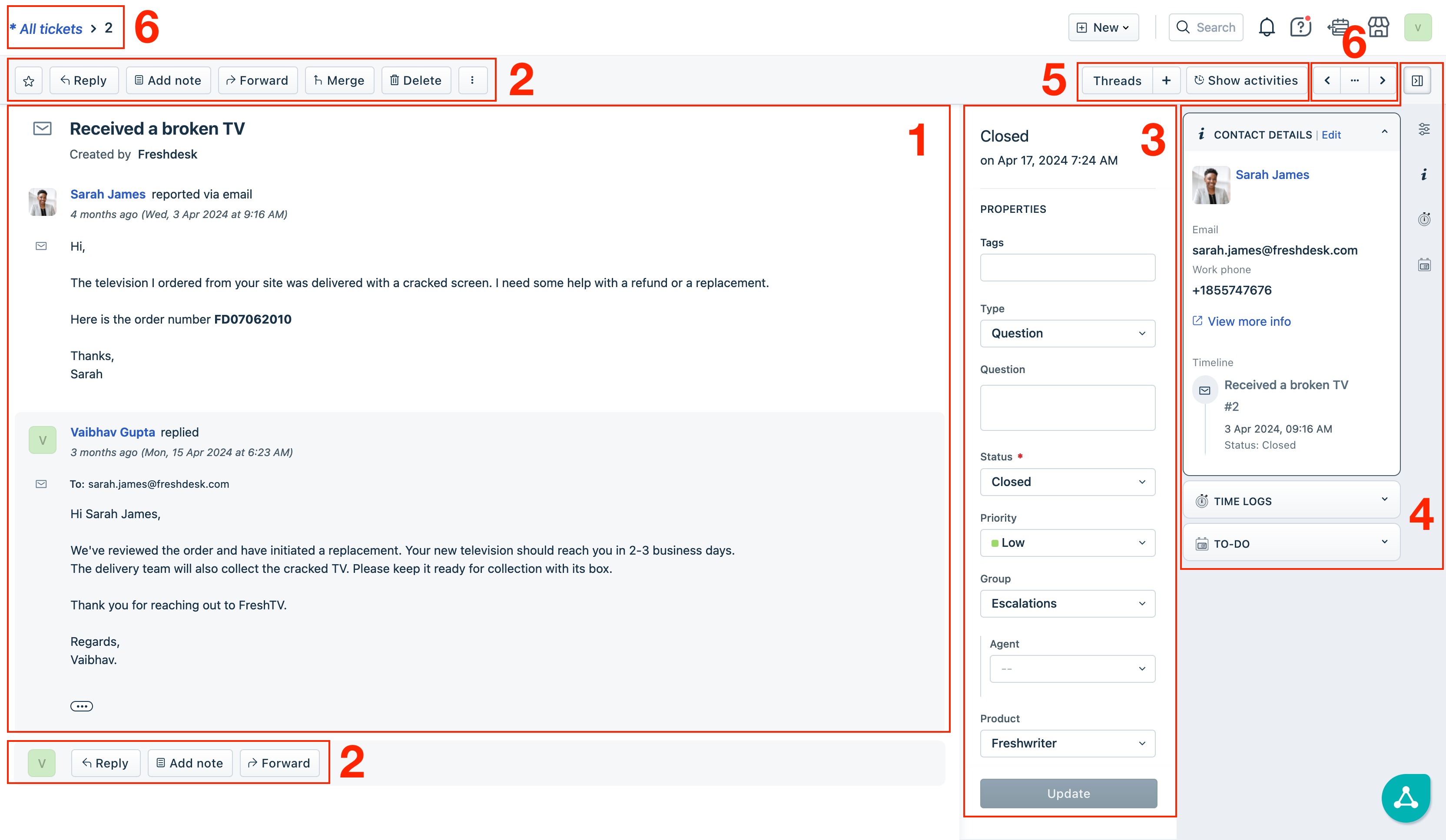Add a new thread with plus icon
This screenshot has height=840, width=1446.
point(1166,81)
